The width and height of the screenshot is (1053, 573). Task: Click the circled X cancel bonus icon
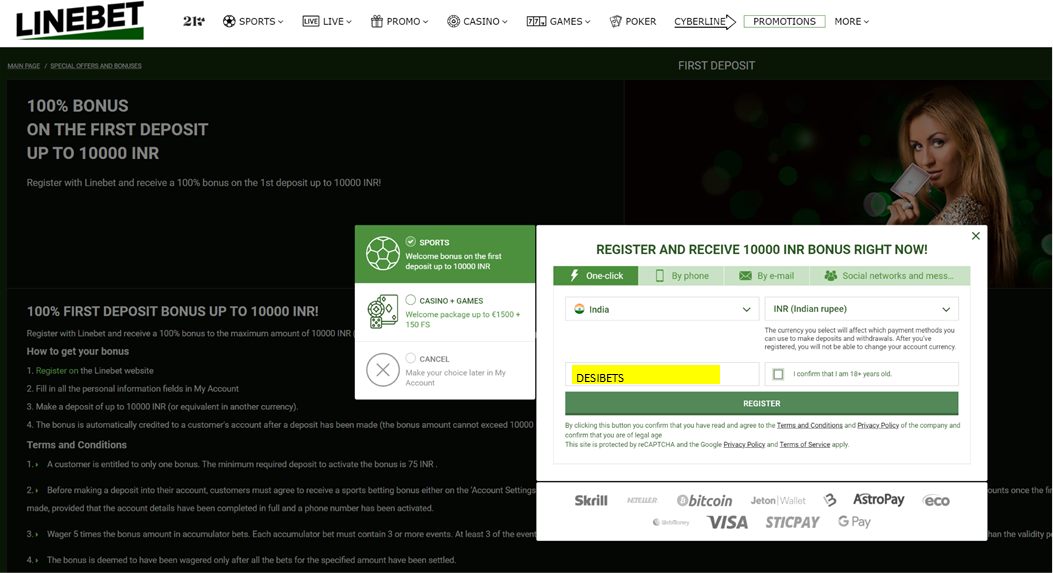coord(383,370)
